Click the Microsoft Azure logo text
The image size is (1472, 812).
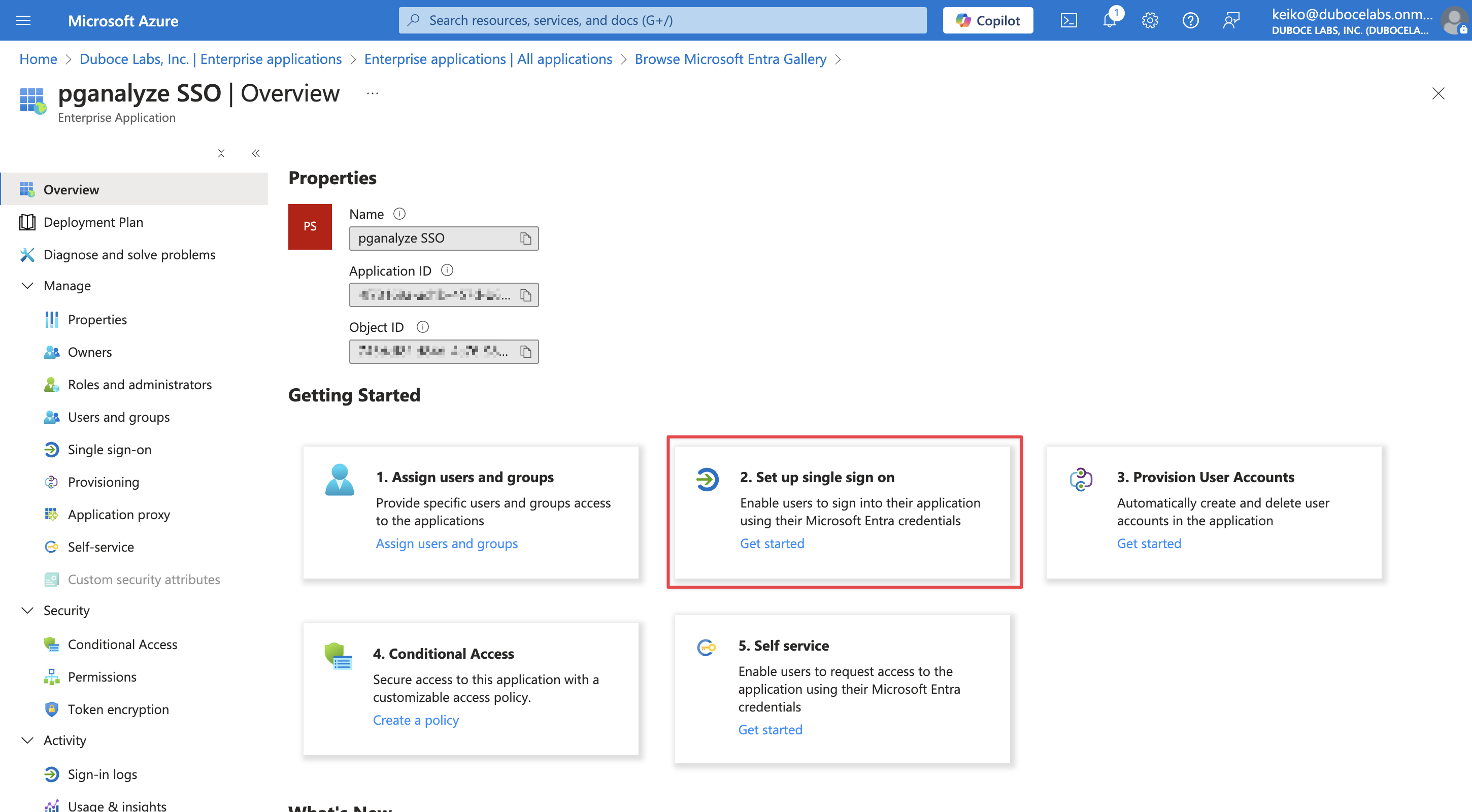coord(123,21)
